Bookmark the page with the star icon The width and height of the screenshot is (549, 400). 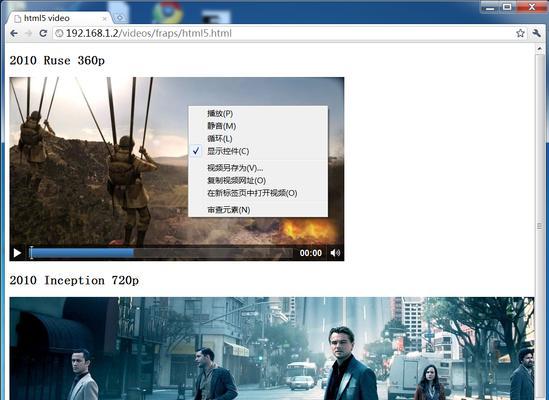[520, 33]
